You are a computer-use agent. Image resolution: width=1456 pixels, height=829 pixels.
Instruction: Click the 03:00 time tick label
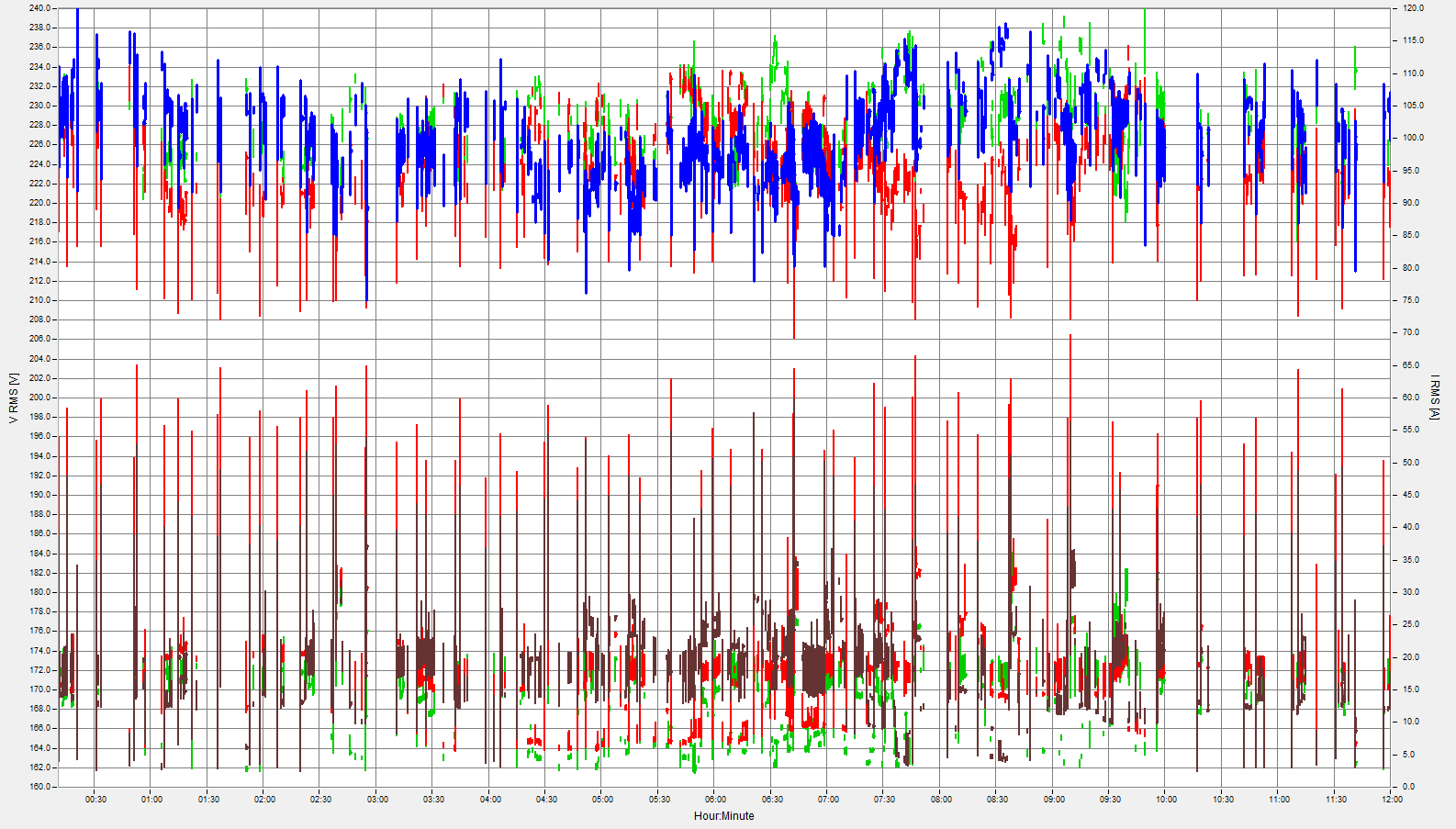click(377, 799)
